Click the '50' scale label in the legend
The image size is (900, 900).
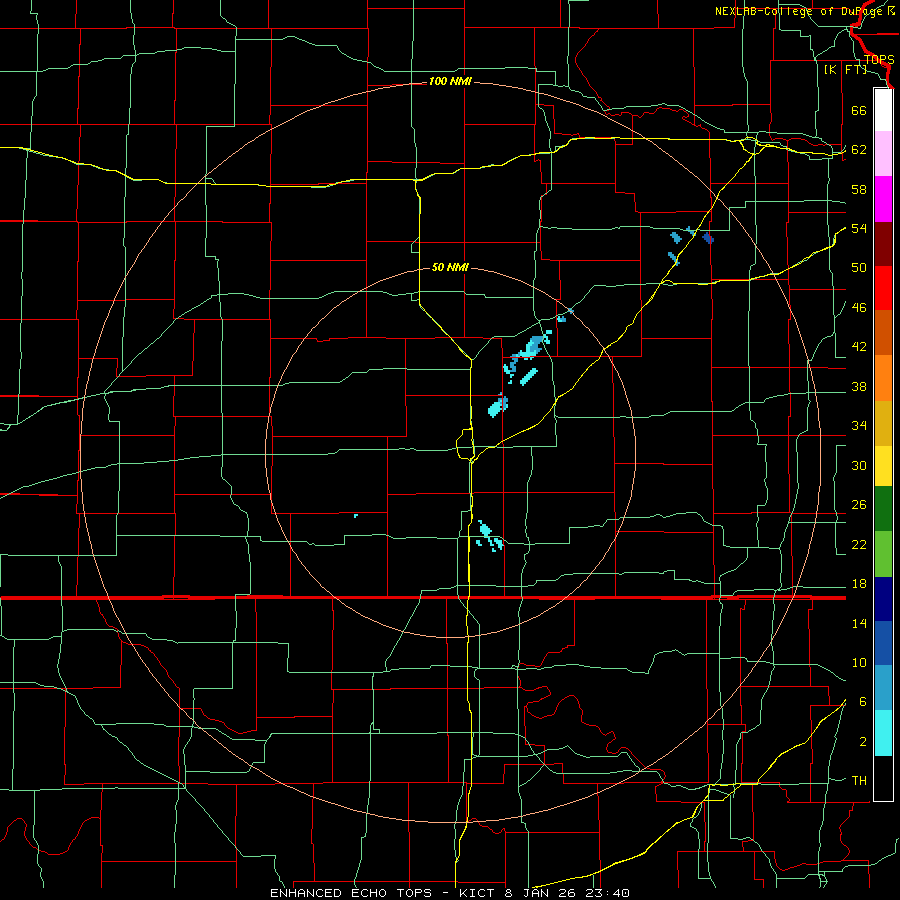[x=859, y=268]
